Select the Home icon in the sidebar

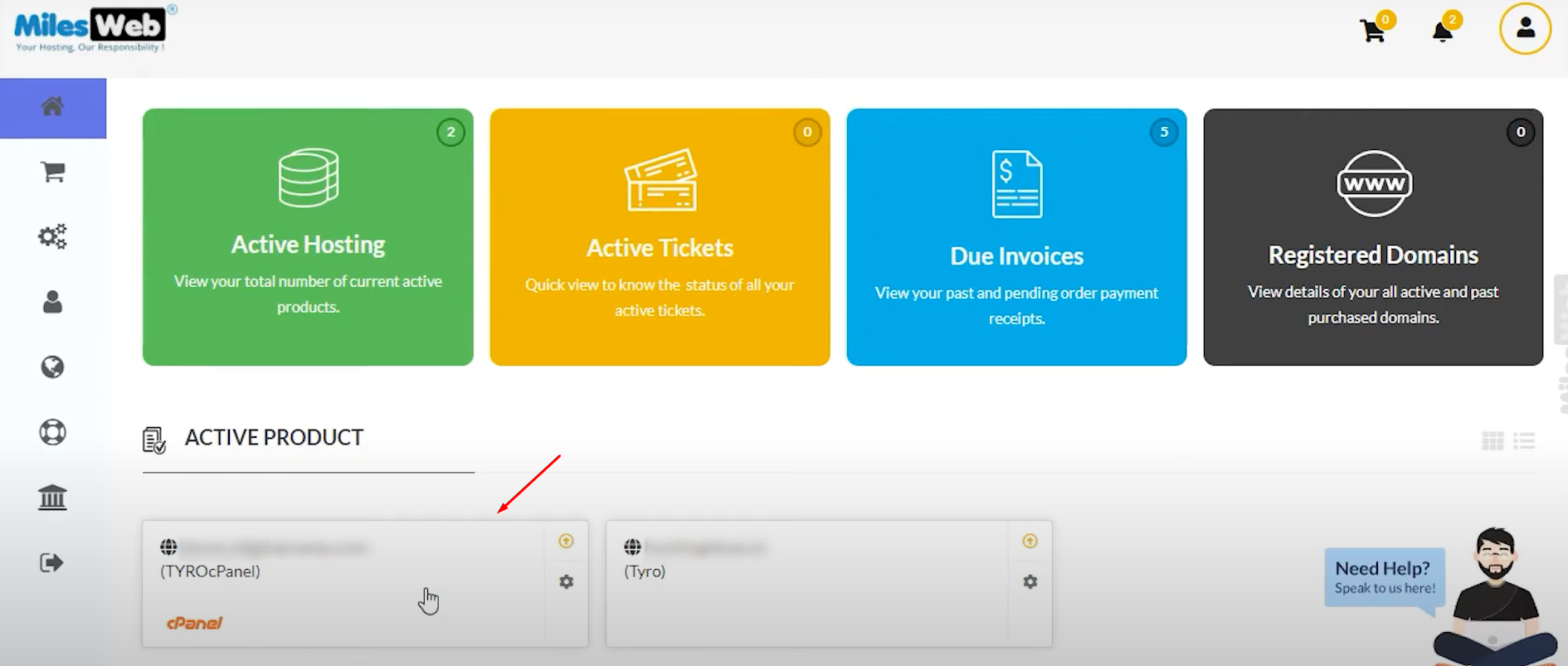52,107
